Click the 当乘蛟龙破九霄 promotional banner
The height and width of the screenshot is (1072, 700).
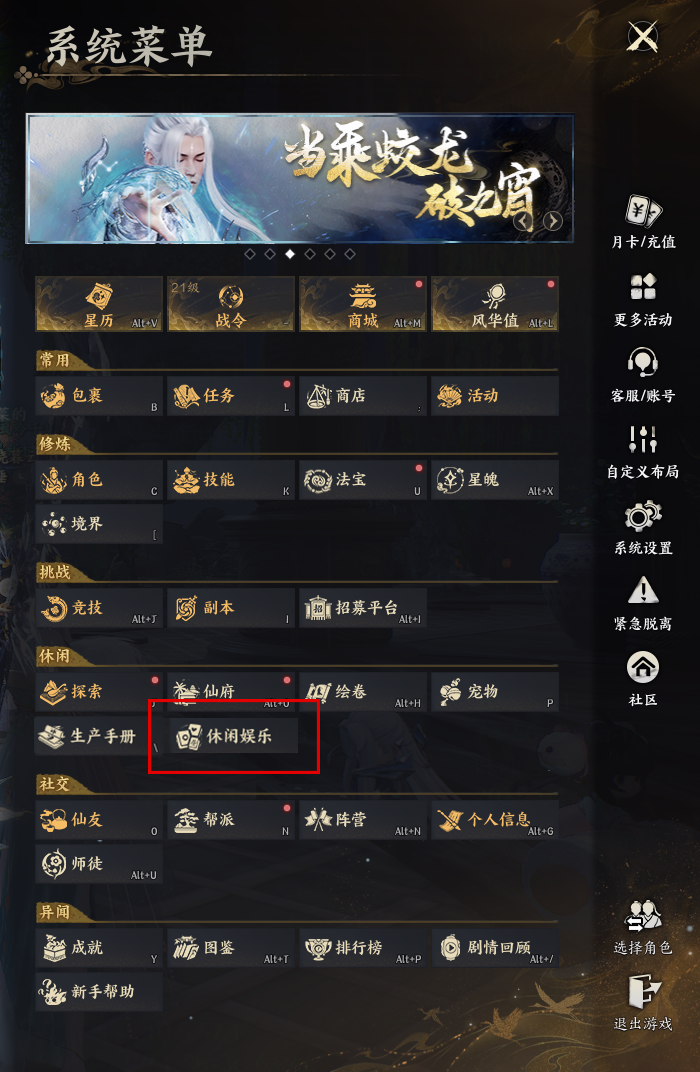click(299, 178)
